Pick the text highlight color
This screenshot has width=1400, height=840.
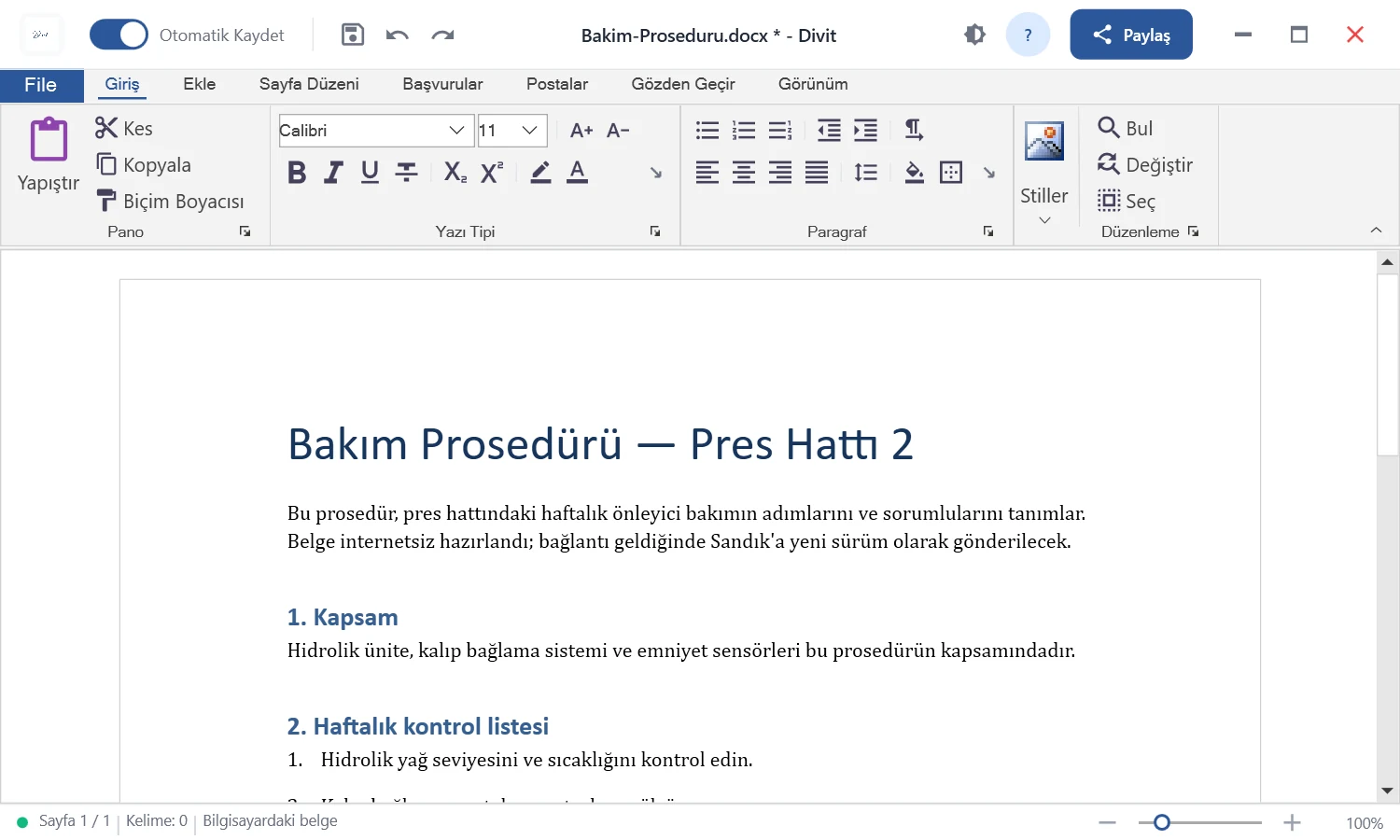pos(540,172)
